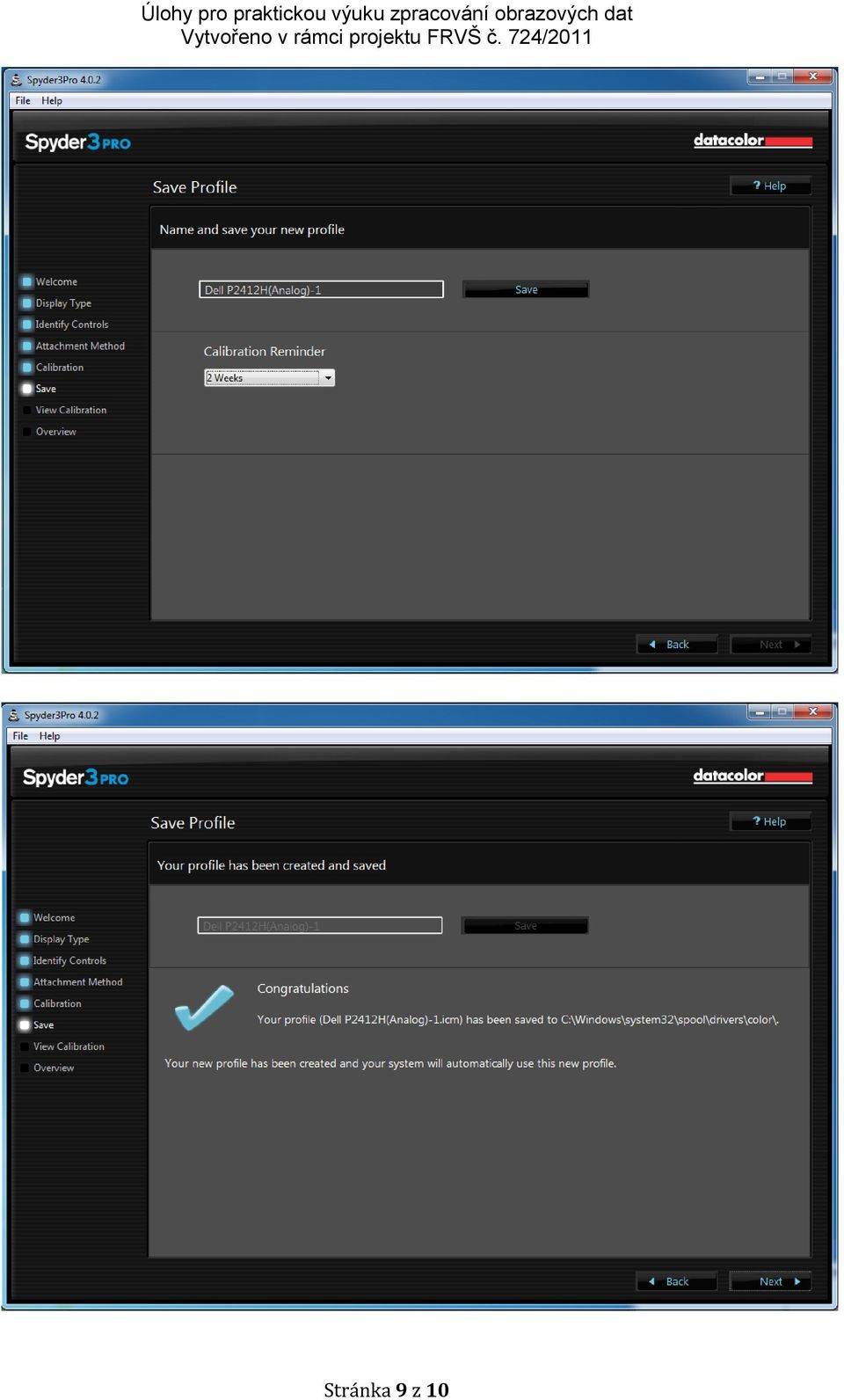Image resolution: width=844 pixels, height=1400 pixels.
Task: Open File menu in lower Spyder3Pro window
Action: tap(20, 736)
